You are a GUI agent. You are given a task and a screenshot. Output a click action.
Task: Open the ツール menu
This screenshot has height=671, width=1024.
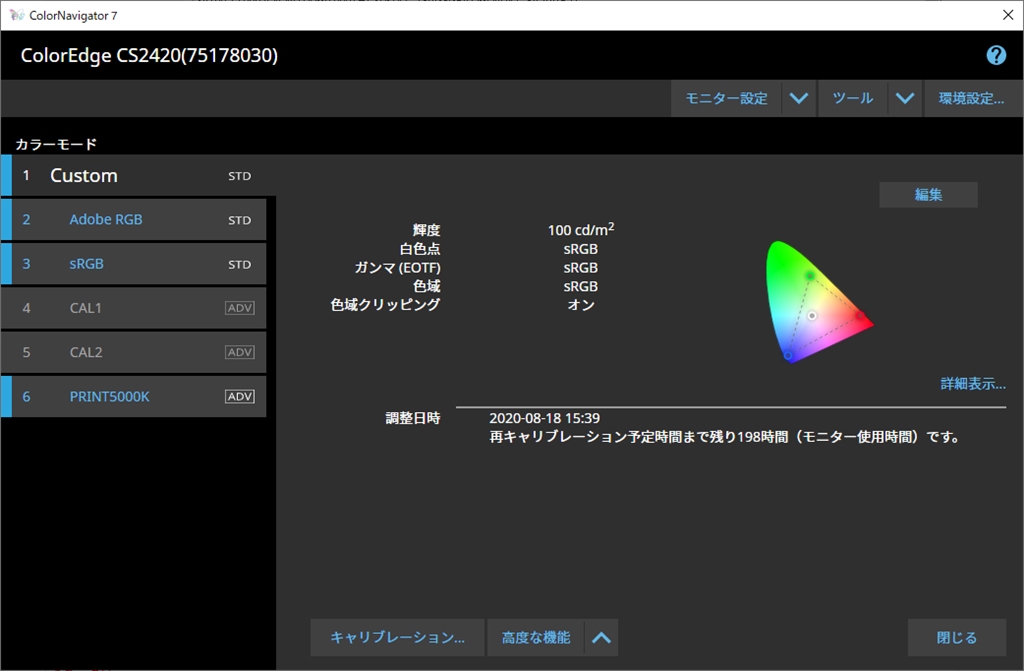pyautogui.click(x=852, y=99)
